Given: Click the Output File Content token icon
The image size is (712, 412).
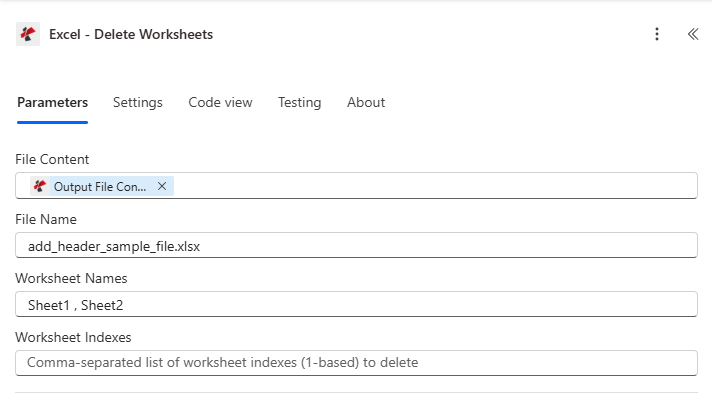Looking at the screenshot, I should (40, 186).
